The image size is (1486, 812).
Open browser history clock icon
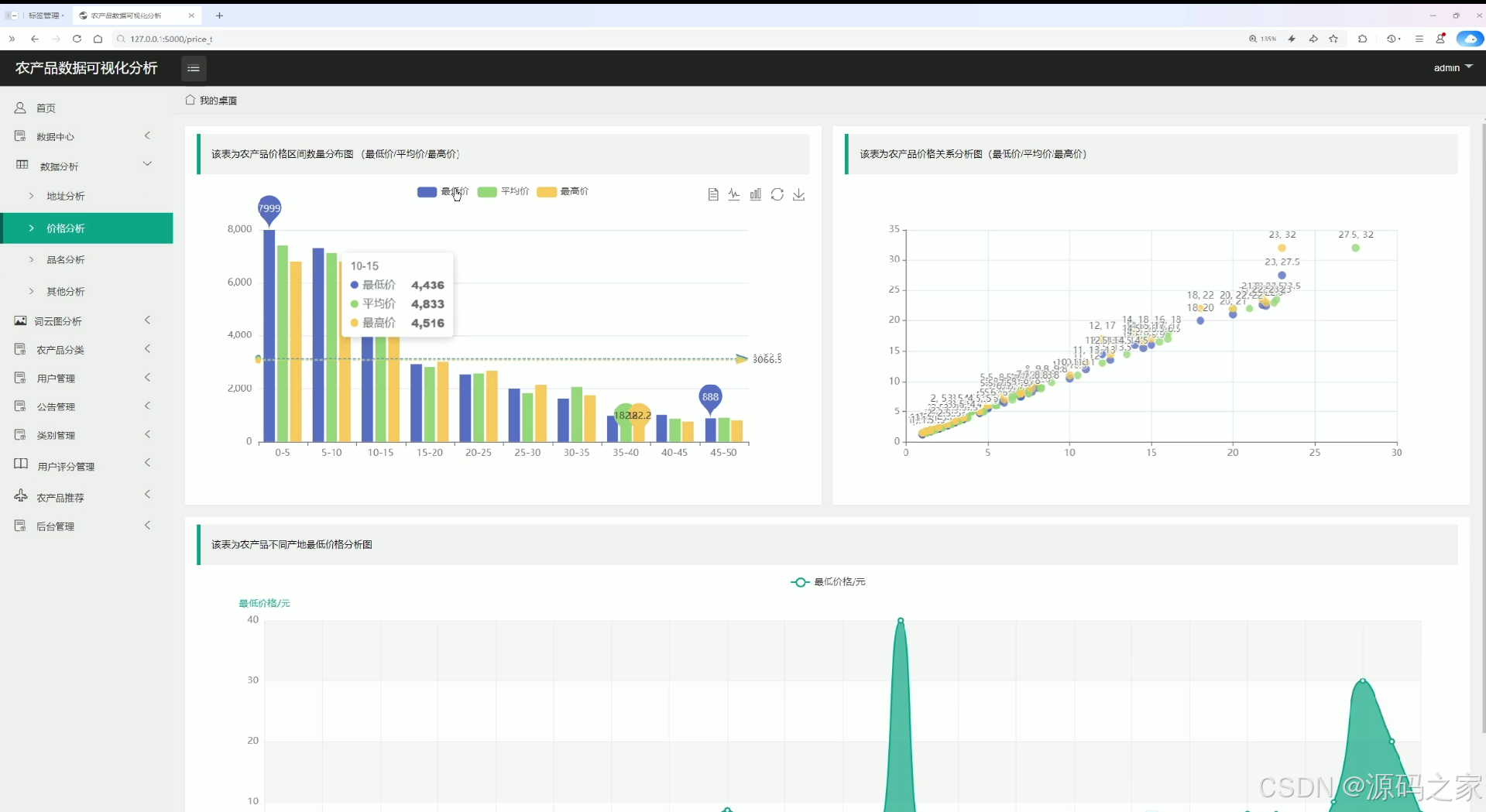[1392, 39]
